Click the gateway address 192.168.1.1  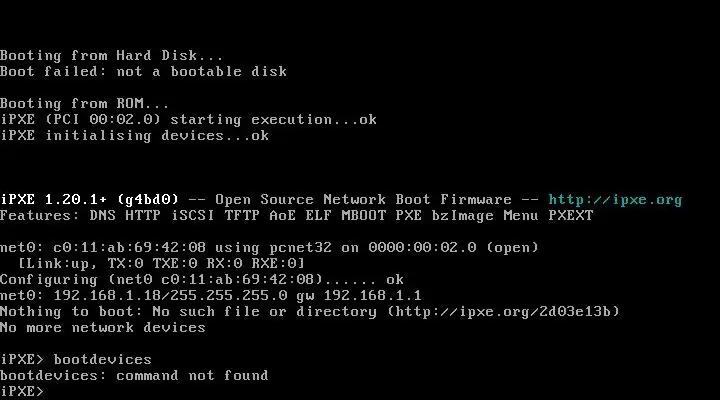click(x=372, y=295)
